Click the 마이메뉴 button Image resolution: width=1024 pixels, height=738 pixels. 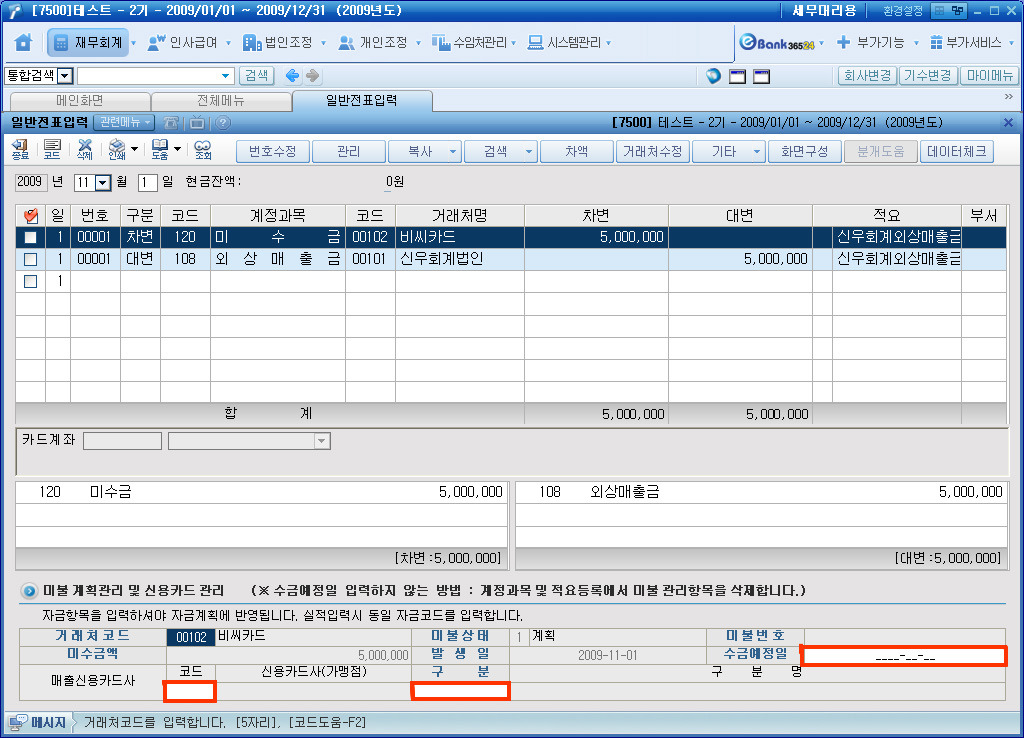pyautogui.click(x=989, y=76)
